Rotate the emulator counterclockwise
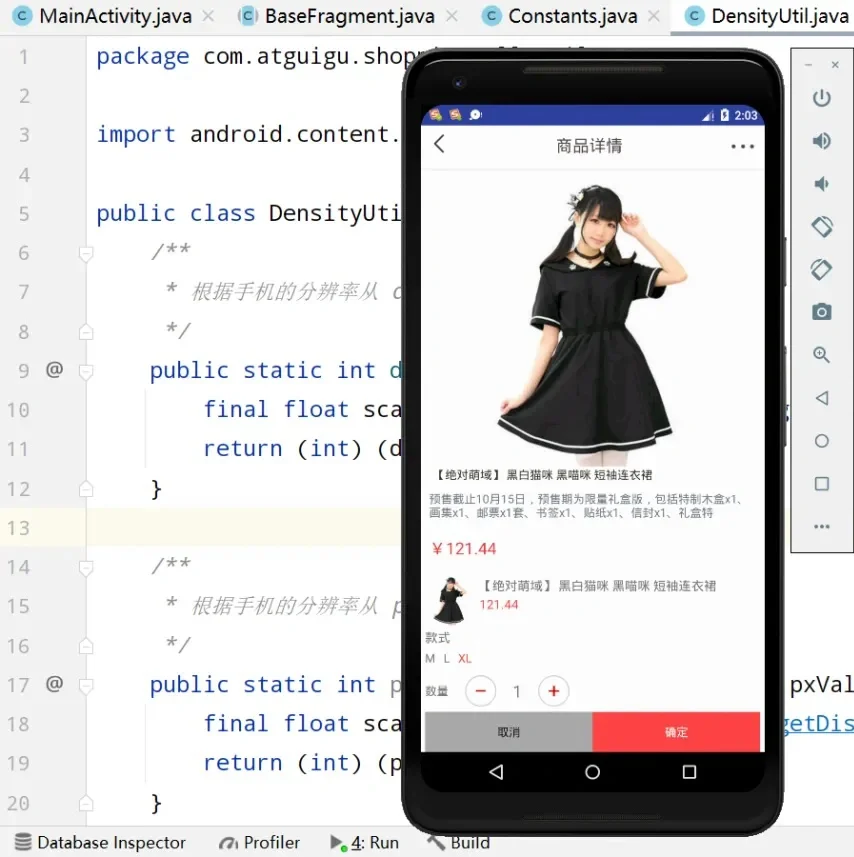Viewport: 854px width, 857px height. 821,226
